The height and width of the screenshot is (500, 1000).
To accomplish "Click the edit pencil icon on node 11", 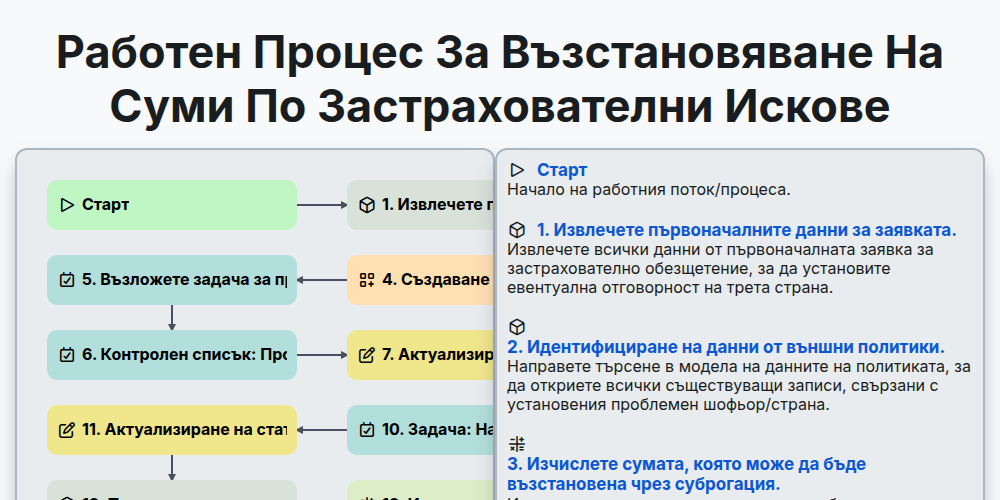I will tap(67, 430).
